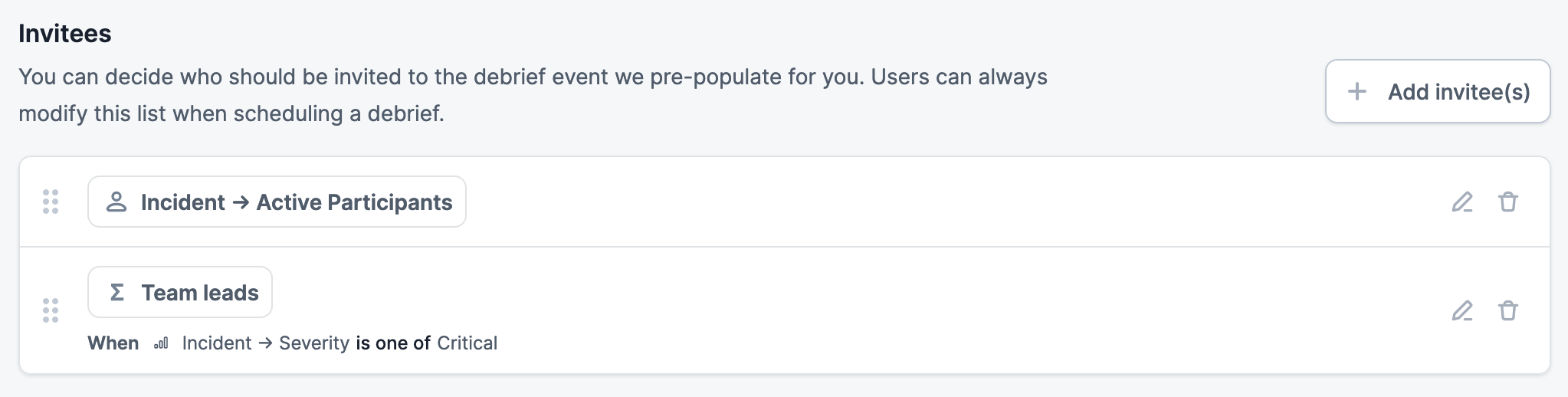Click the Critical severity value
Image resolution: width=1568 pixels, height=397 pixels.
467,343
